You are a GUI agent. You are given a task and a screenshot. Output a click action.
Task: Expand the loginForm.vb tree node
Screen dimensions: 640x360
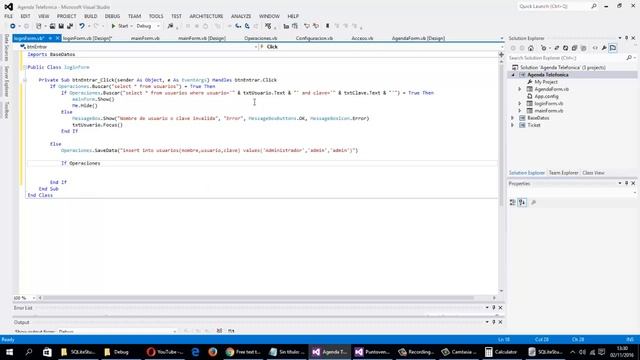coord(520,104)
